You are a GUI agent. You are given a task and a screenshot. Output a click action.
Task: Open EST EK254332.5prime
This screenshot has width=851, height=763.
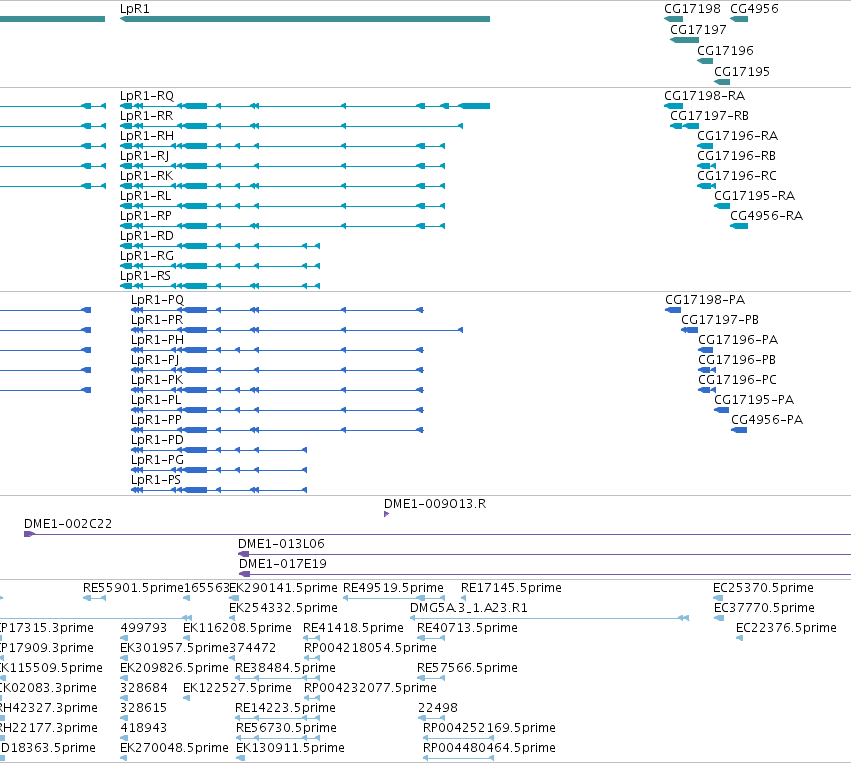[232, 618]
